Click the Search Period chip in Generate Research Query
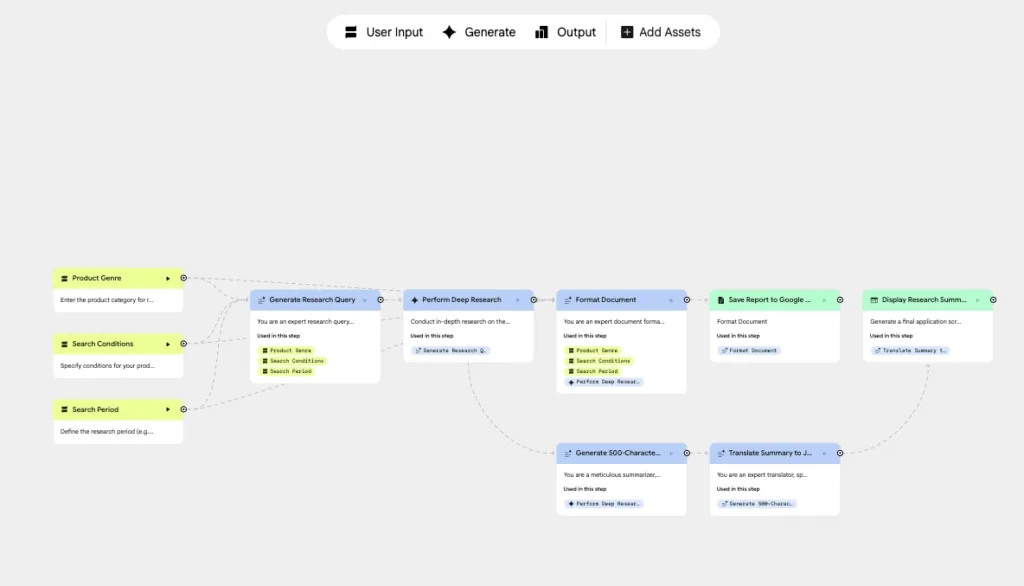Screen dimensions: 1024x586 pyautogui.click(x=291, y=371)
